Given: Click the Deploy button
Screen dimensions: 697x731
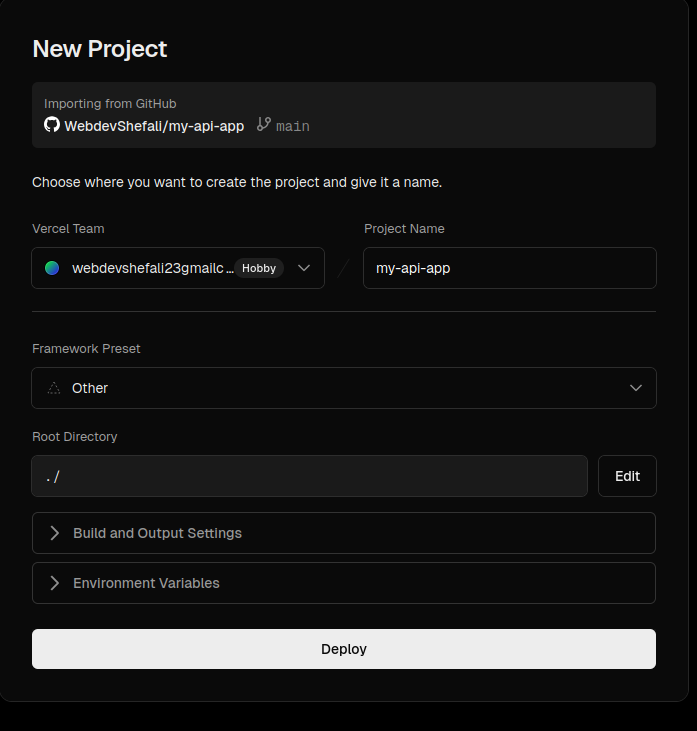Looking at the screenshot, I should pos(344,649).
